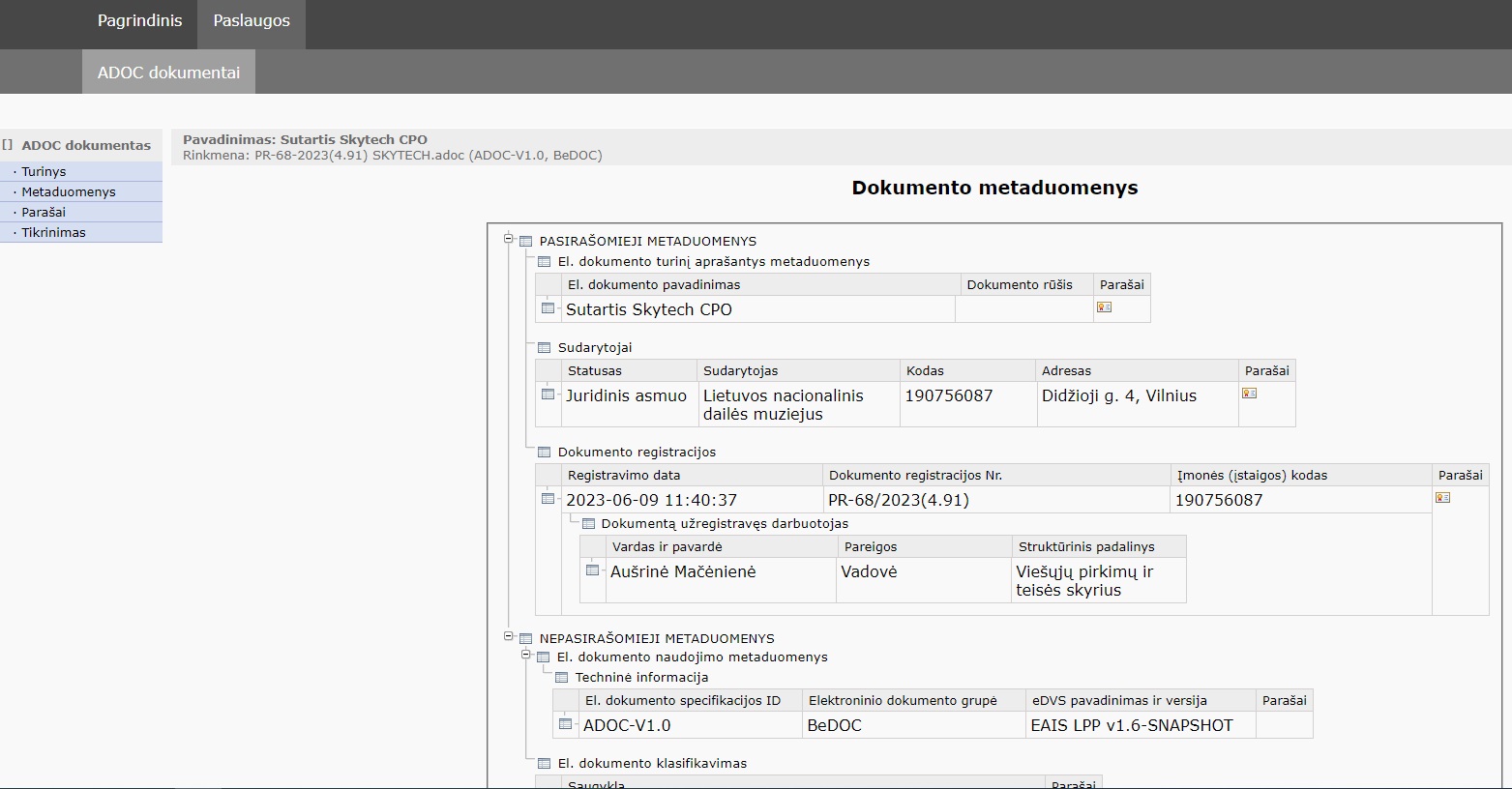Open Parašai in the sidebar
This screenshot has width=1512, height=789.
pyautogui.click(x=44, y=212)
